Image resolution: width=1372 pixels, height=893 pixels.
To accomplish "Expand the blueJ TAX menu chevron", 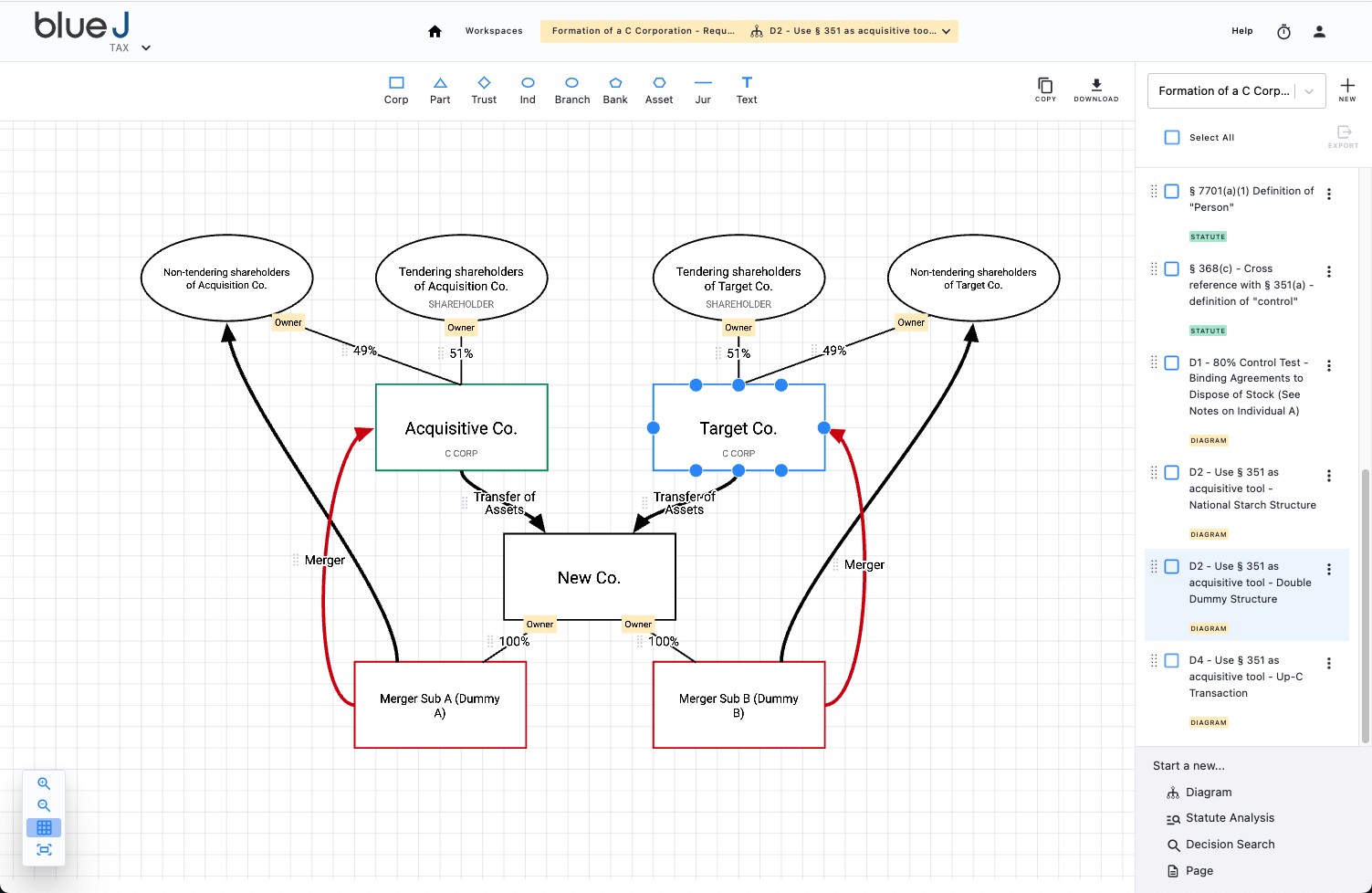I will point(146,47).
